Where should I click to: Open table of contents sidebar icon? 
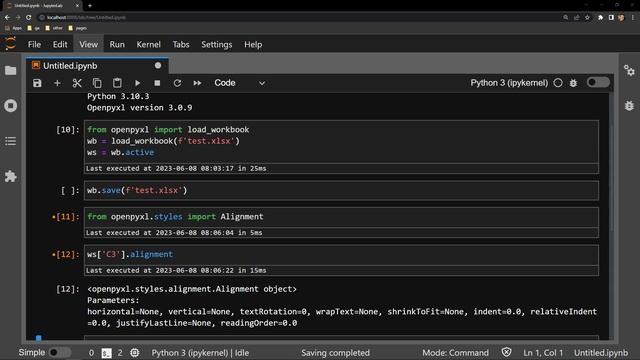pos(11,141)
